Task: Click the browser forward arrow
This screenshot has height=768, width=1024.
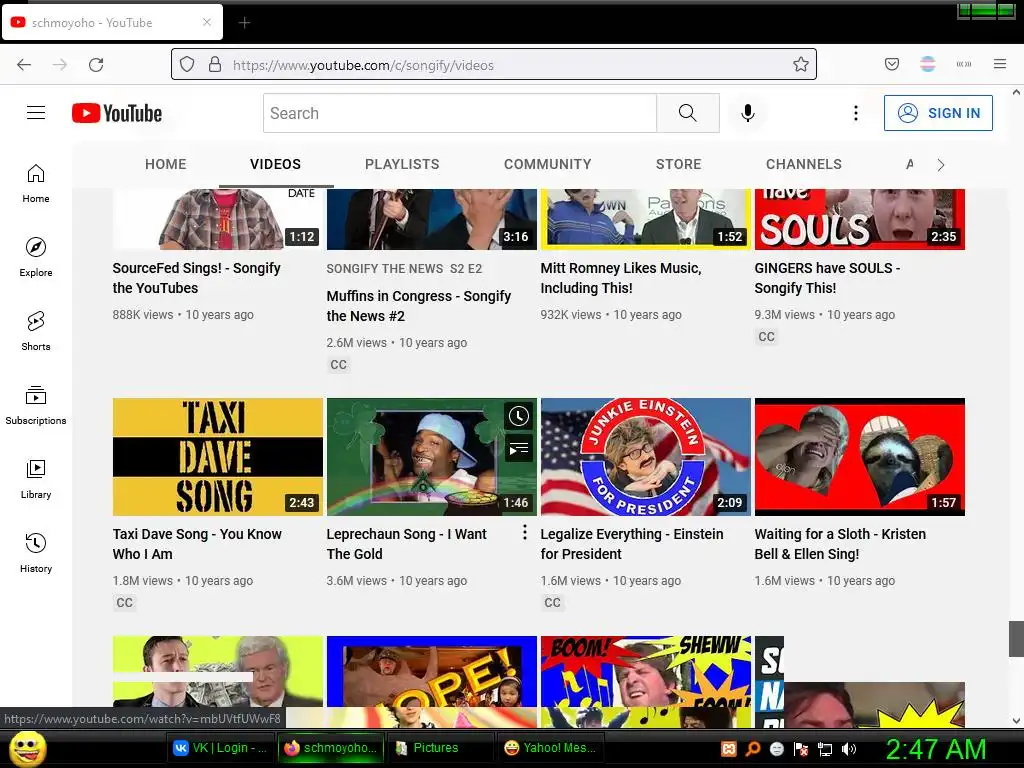Action: pyautogui.click(x=60, y=65)
